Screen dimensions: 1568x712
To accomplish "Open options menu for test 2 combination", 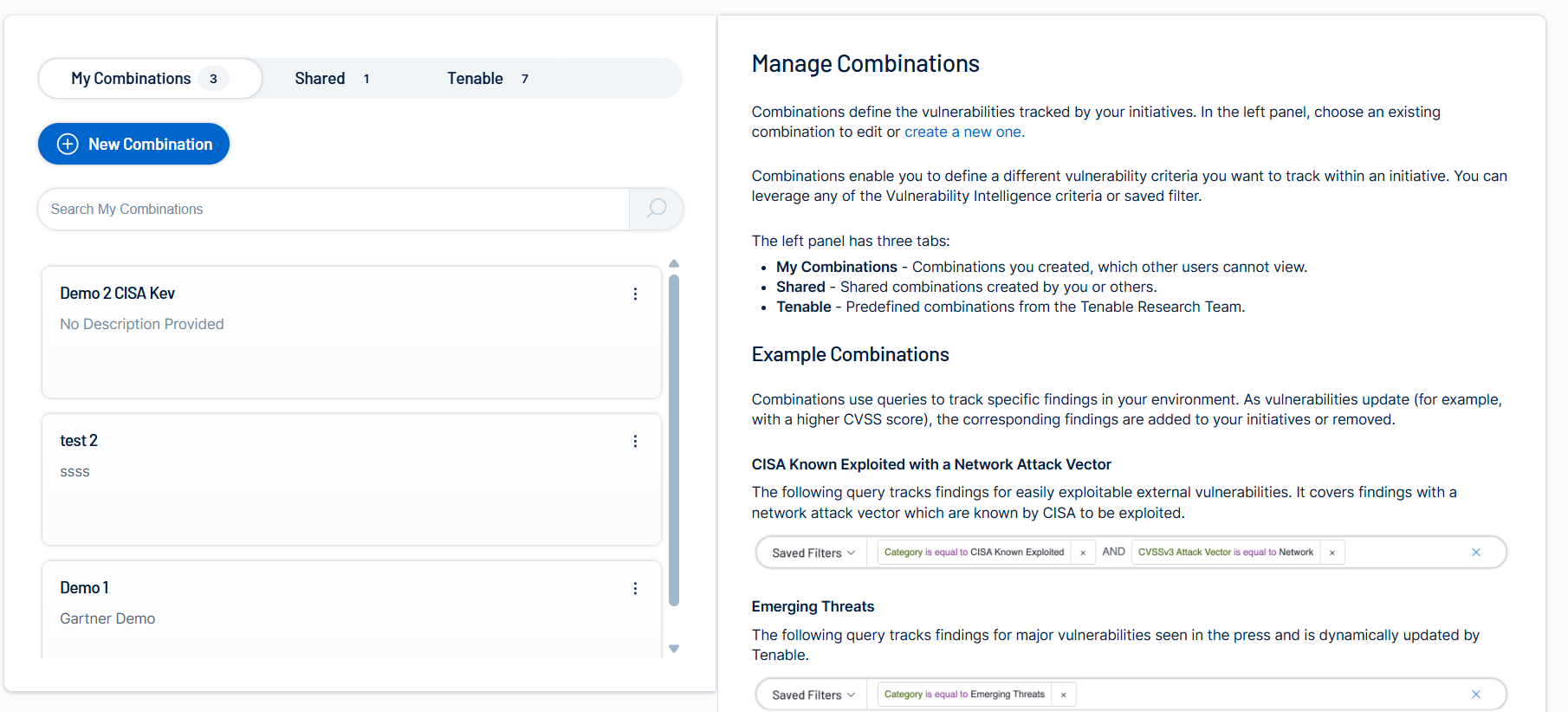I will [x=635, y=442].
